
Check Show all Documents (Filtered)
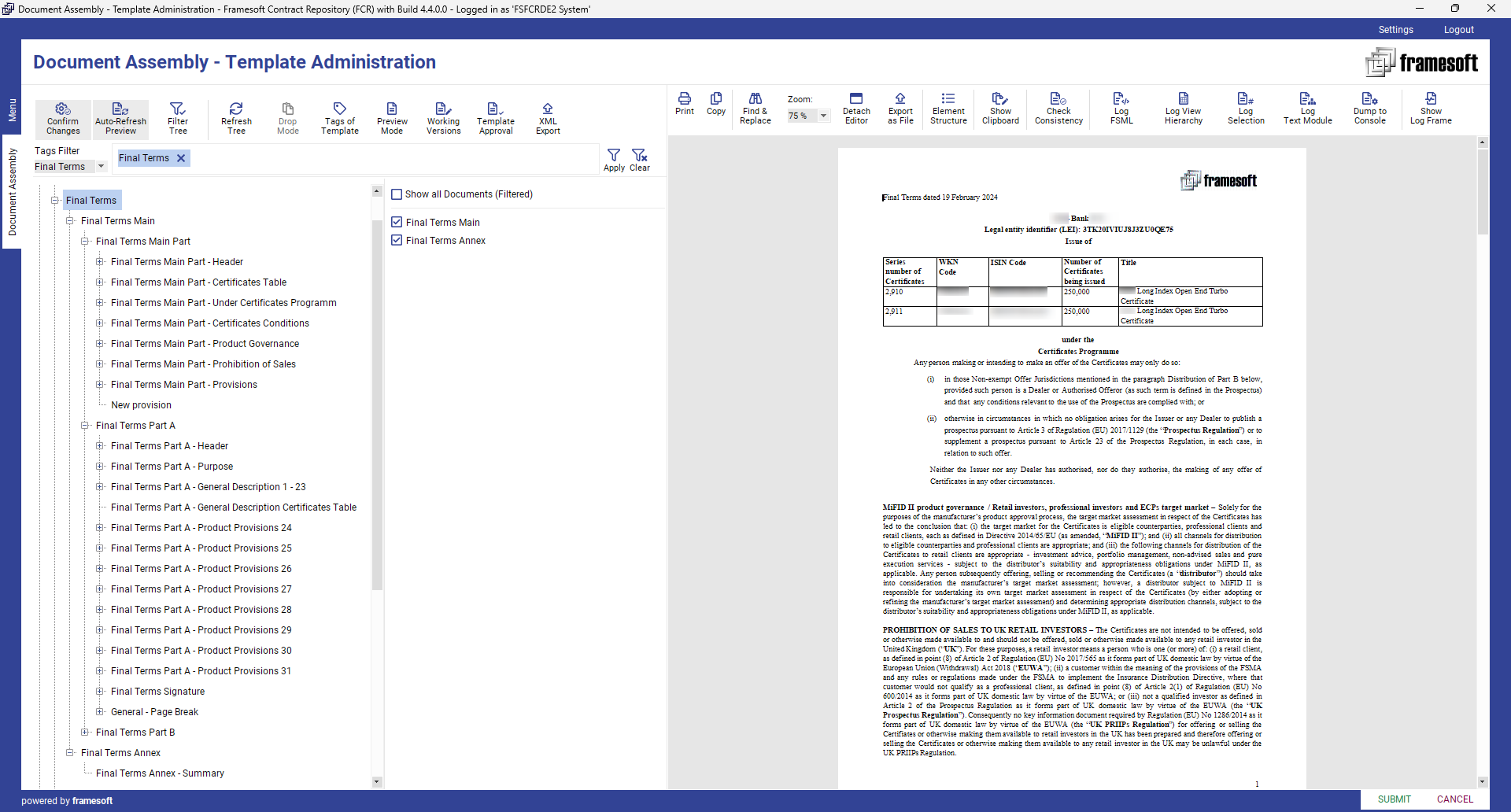click(397, 194)
